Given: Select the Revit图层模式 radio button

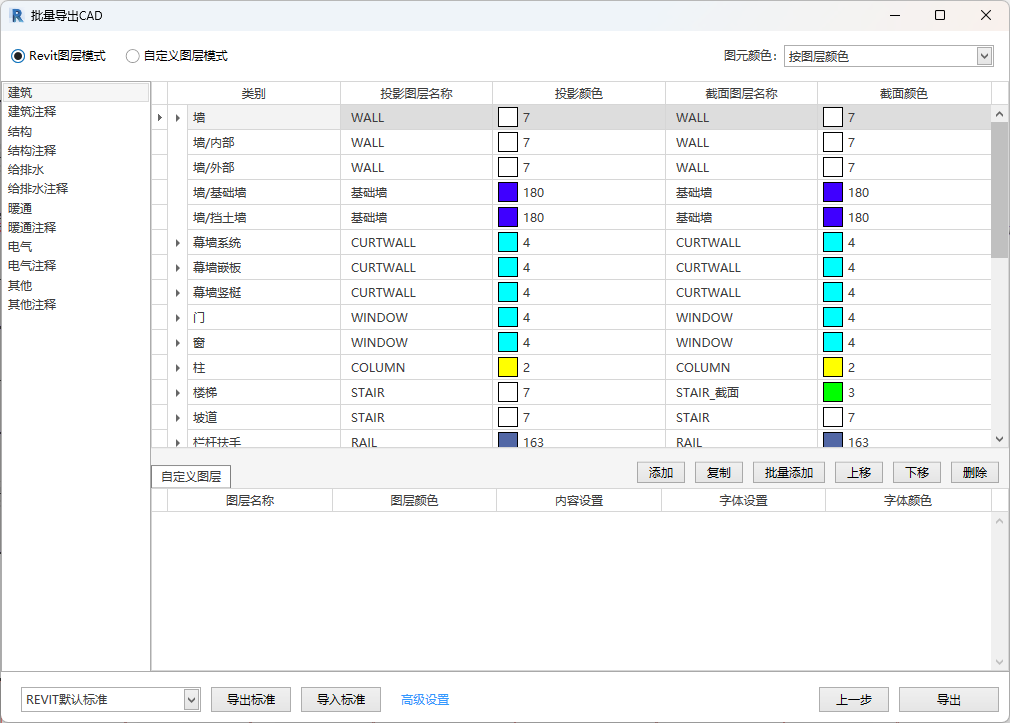Looking at the screenshot, I should pos(18,56).
